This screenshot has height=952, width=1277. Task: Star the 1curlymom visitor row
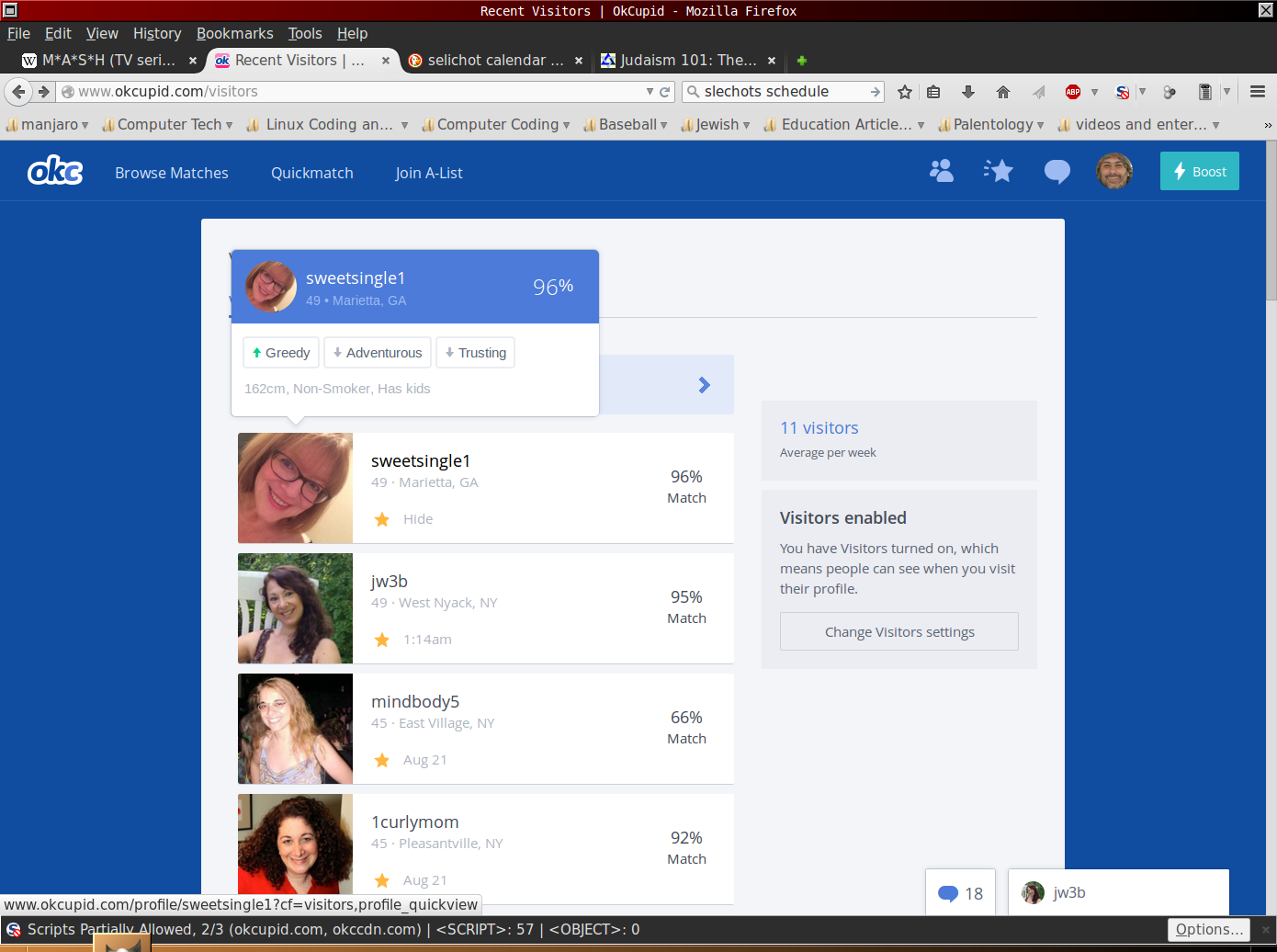tap(382, 880)
